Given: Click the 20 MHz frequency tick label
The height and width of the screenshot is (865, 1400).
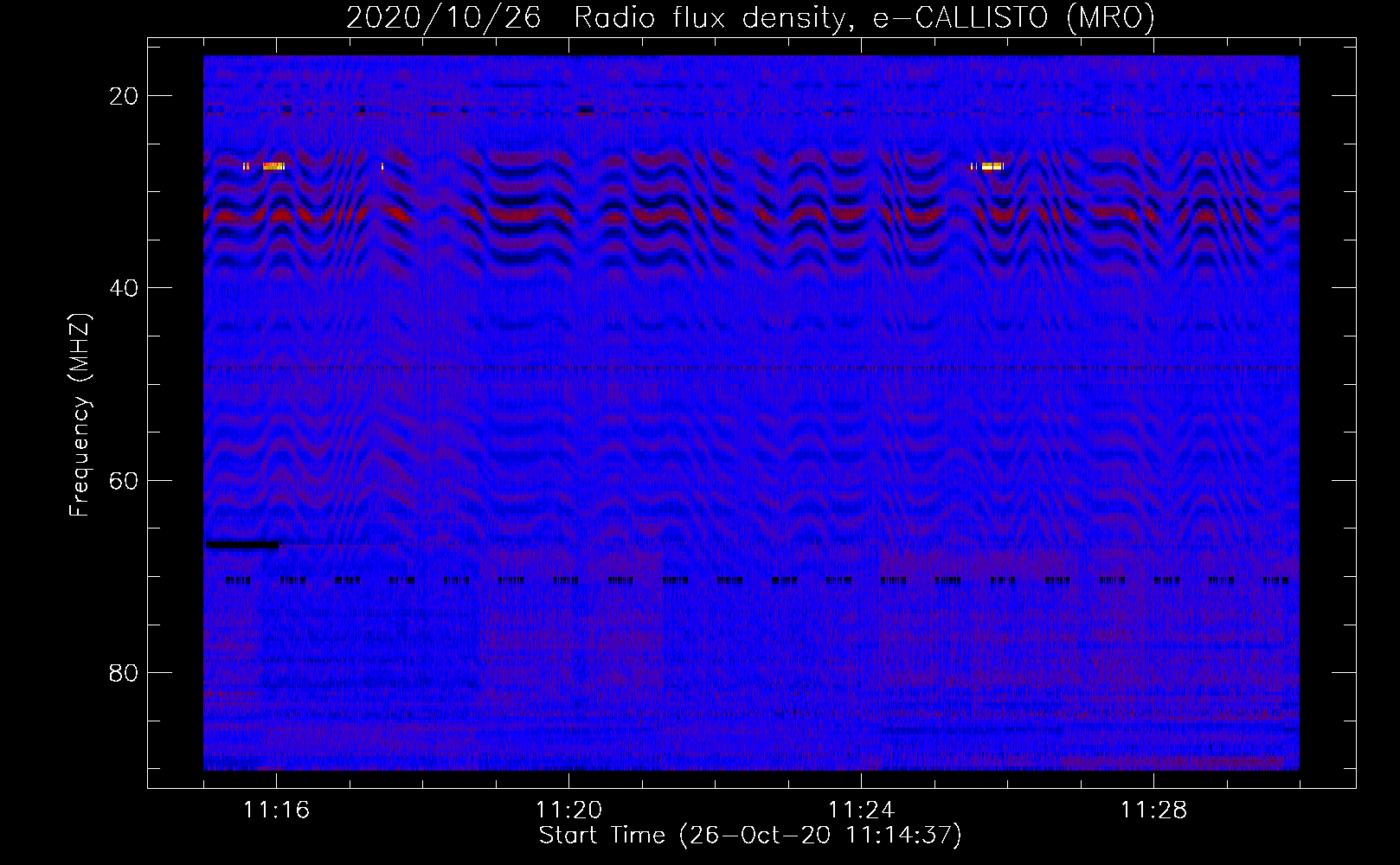Looking at the screenshot, I should coord(124,96).
